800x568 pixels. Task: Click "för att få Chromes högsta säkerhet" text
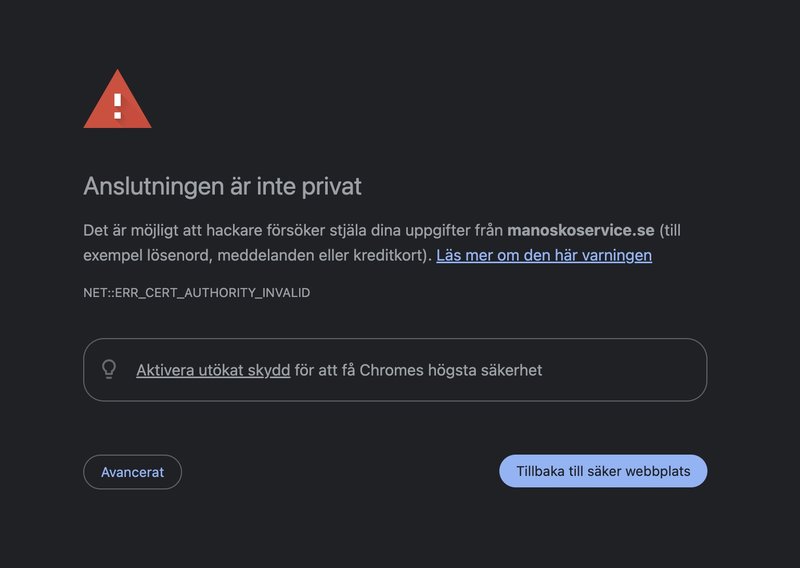[x=418, y=370]
